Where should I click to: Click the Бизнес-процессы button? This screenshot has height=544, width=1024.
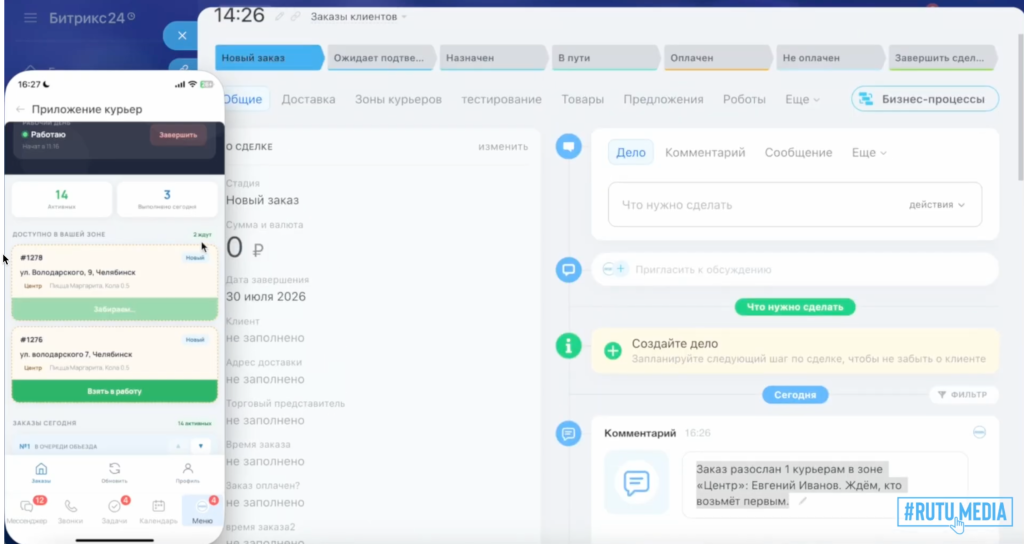pos(925,99)
